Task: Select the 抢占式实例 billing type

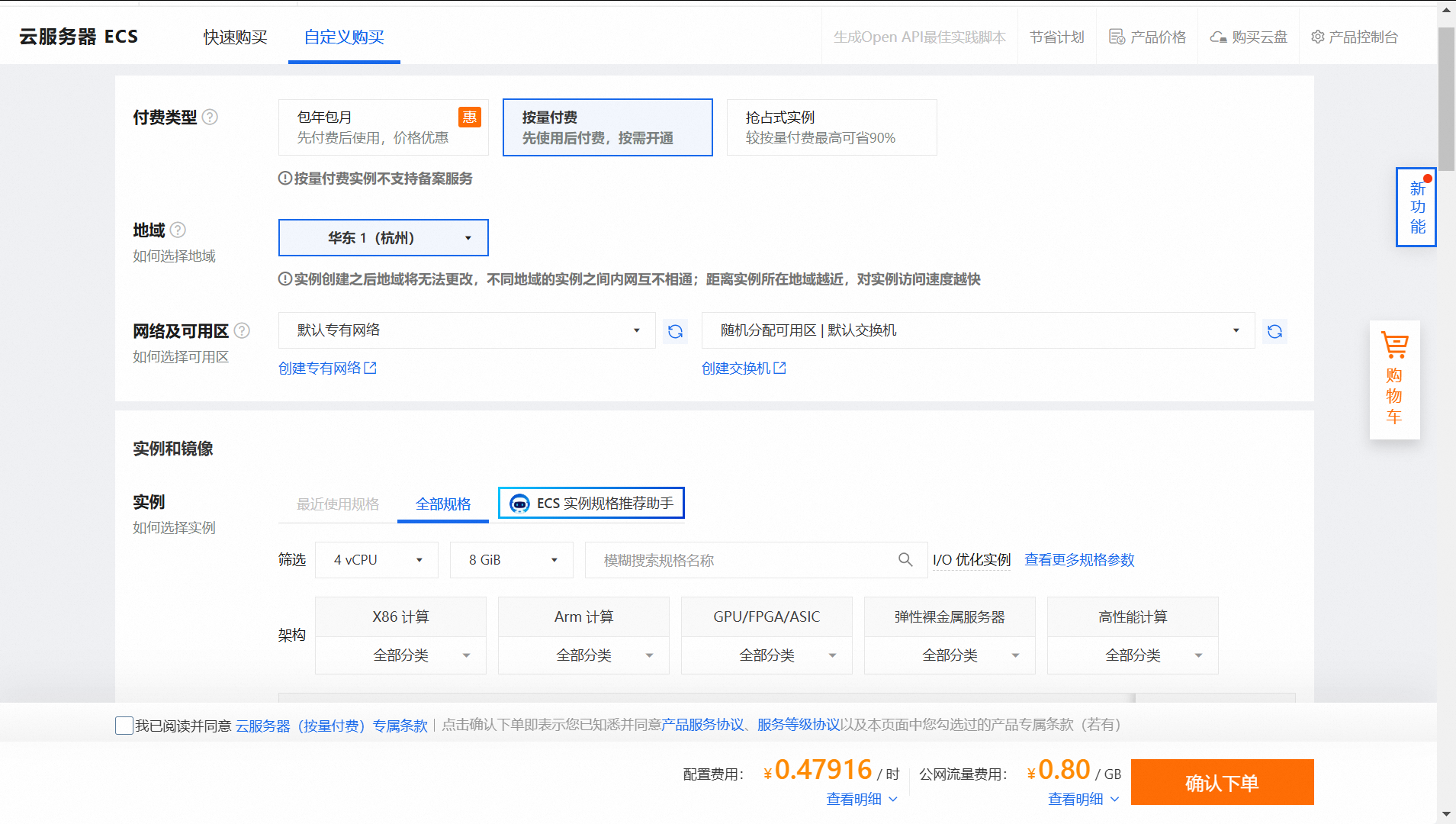Action: [x=831, y=127]
